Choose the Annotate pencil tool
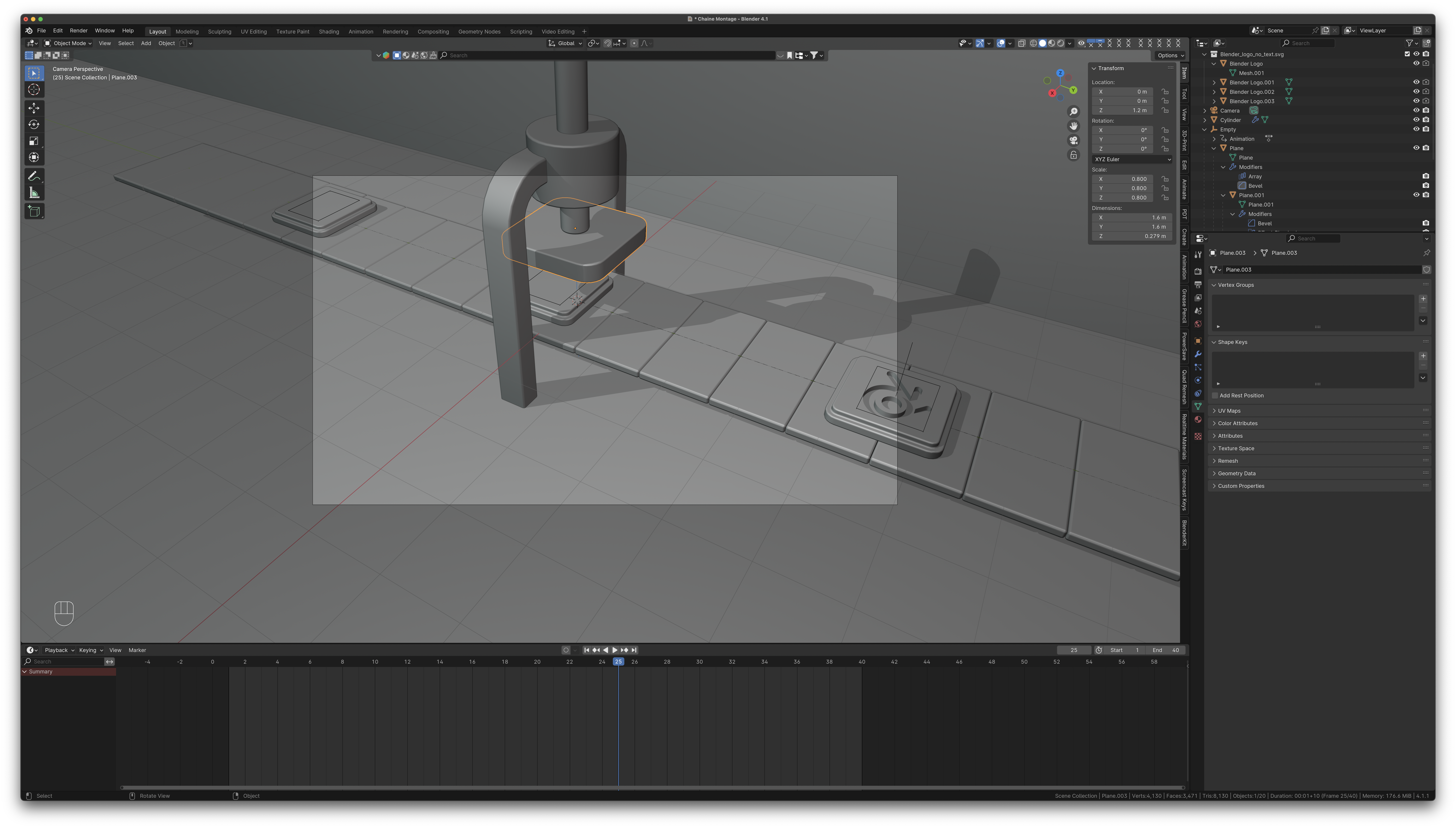This screenshot has height=828, width=1456. [x=34, y=176]
